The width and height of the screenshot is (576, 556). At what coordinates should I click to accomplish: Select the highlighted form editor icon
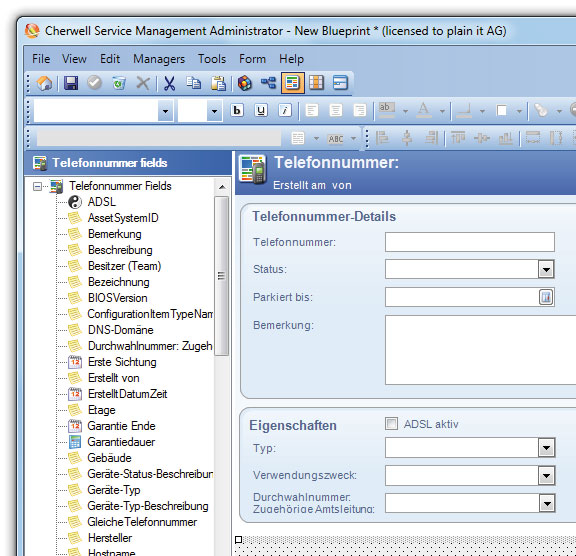[292, 83]
